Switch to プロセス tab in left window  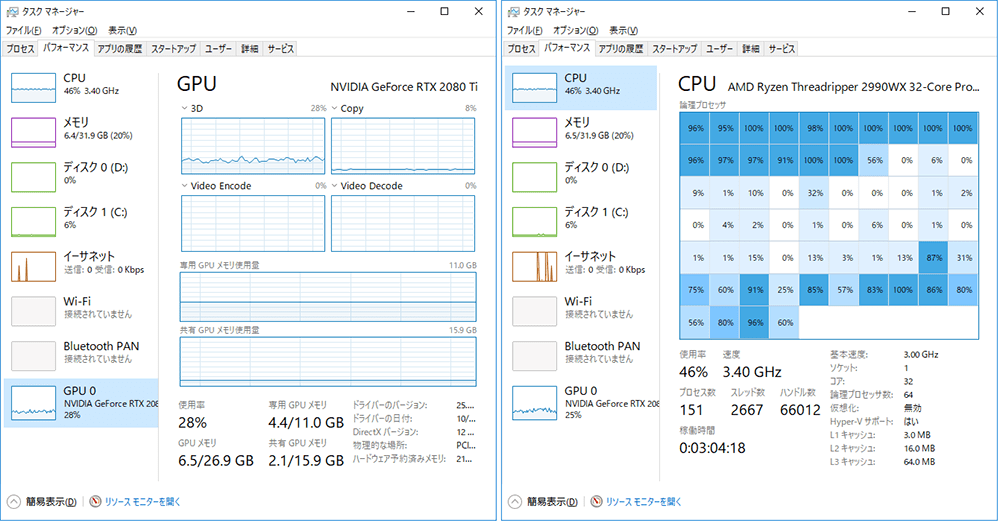tap(20, 48)
